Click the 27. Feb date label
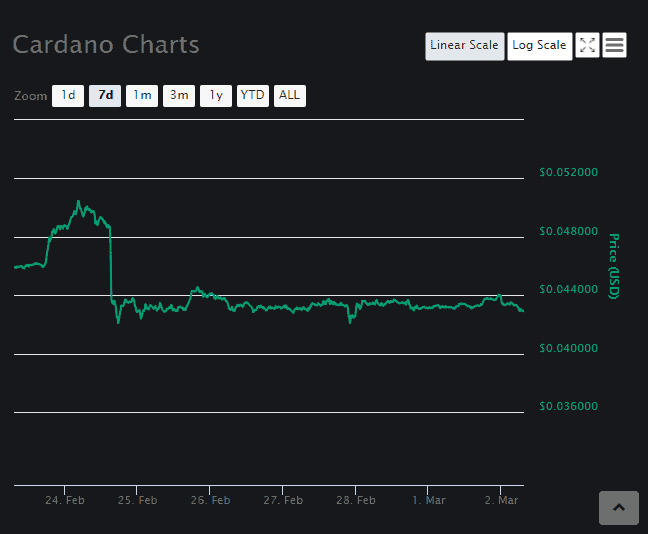Image resolution: width=648 pixels, height=534 pixels. coord(283,500)
